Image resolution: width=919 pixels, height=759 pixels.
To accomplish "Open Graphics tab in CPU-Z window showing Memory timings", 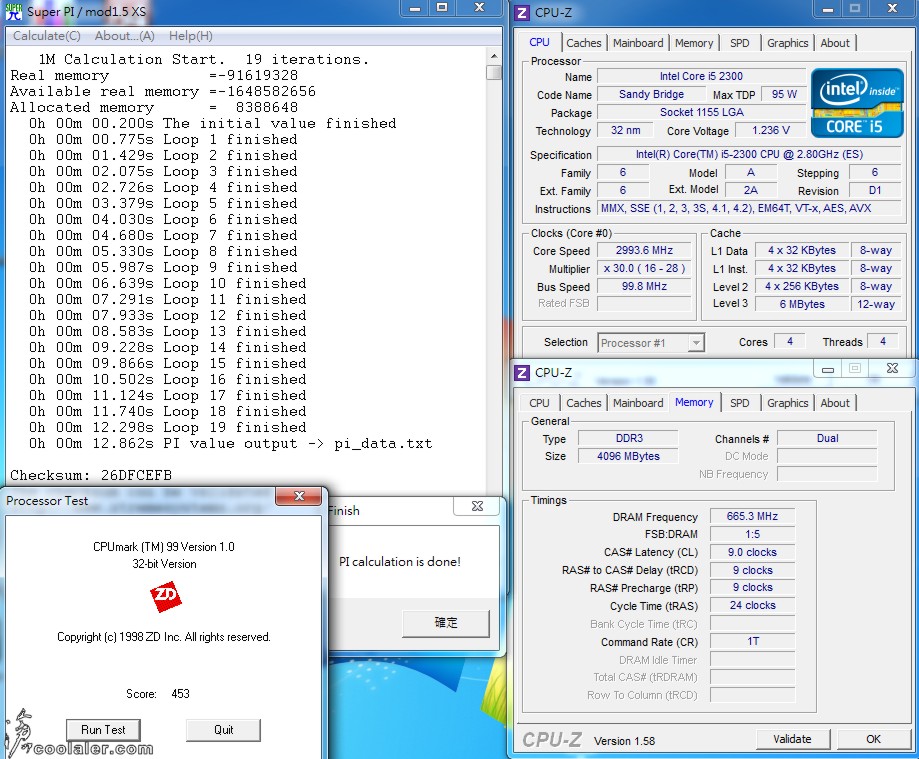I will click(x=788, y=403).
